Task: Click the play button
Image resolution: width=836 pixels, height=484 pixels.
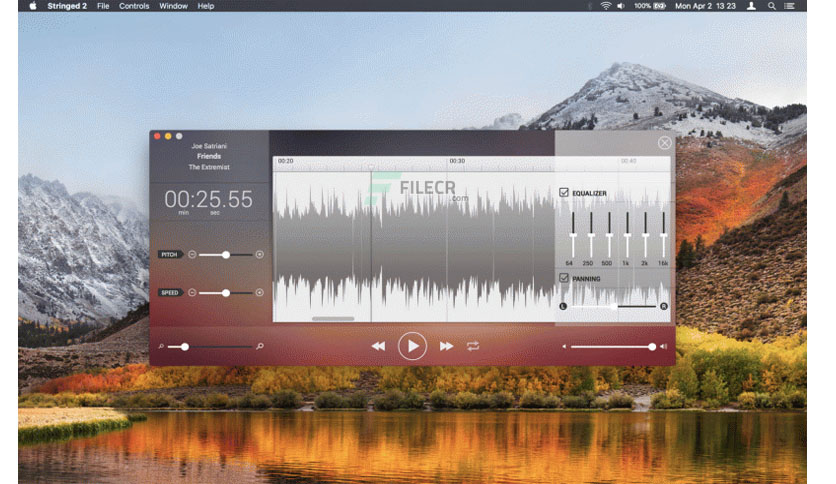Action: (412, 346)
